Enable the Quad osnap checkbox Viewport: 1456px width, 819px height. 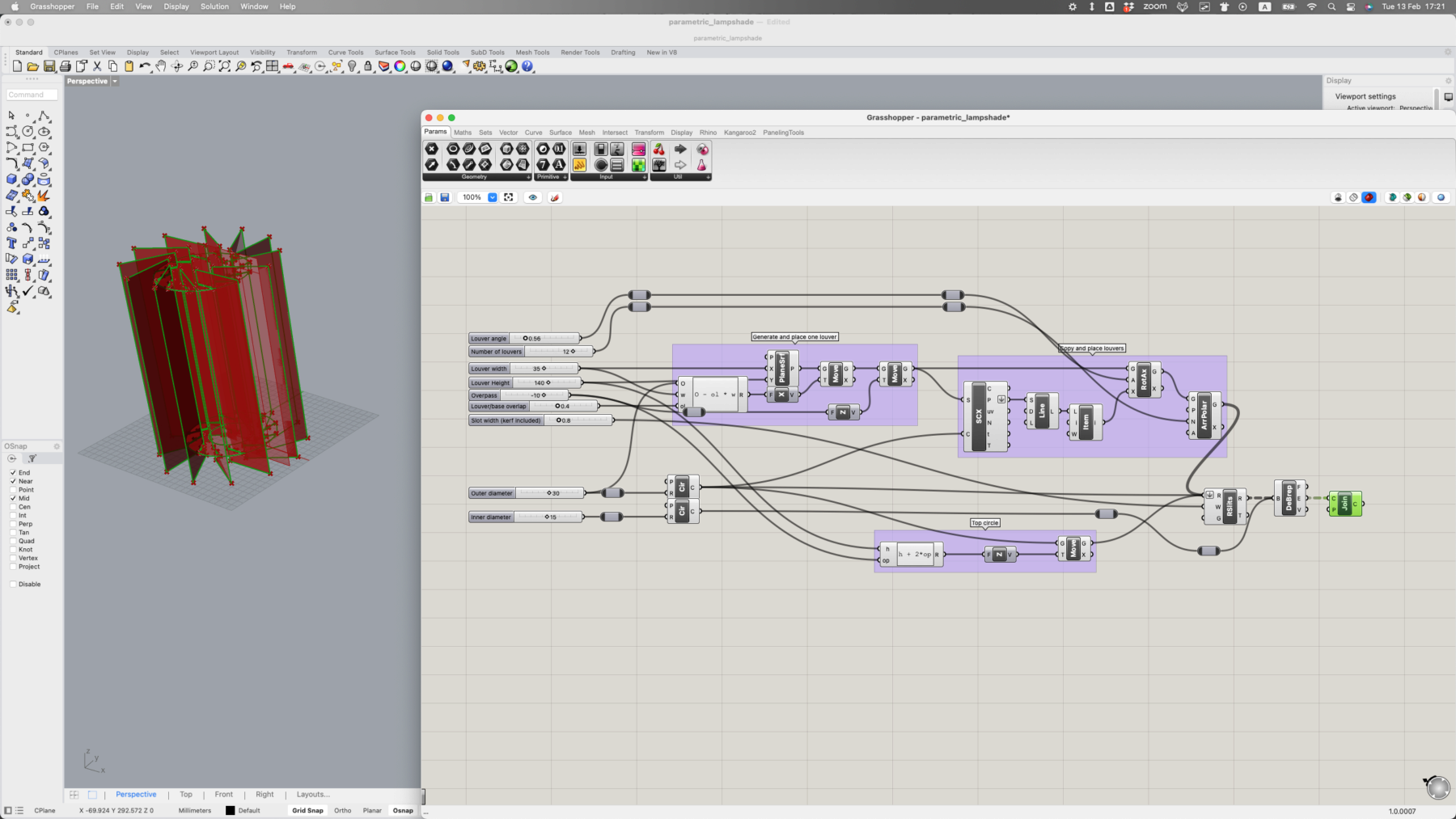click(x=13, y=541)
